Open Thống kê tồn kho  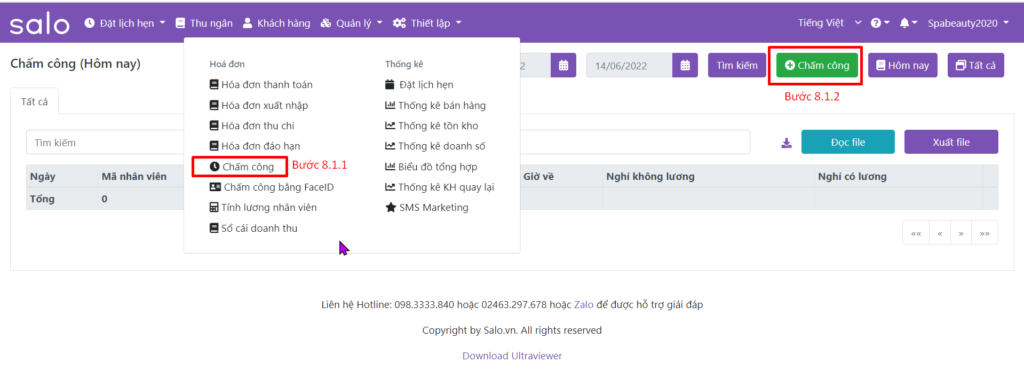pyautogui.click(x=432, y=125)
